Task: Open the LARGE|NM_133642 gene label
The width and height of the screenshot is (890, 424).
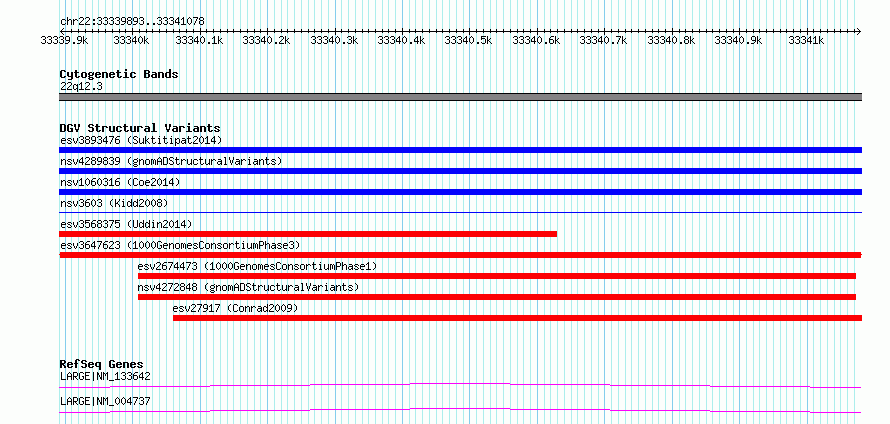Action: (x=105, y=376)
